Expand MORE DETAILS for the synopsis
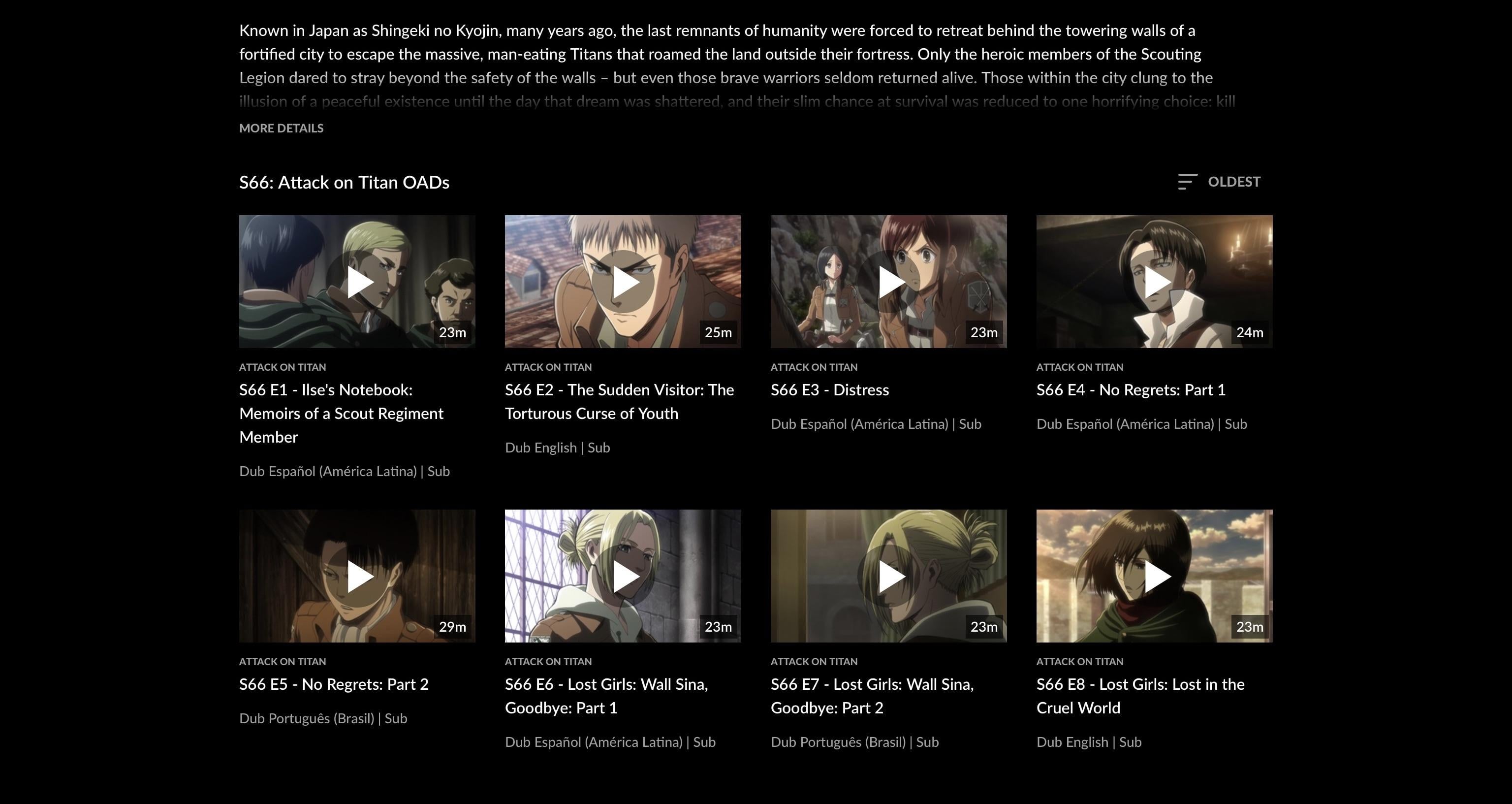Screen dimensions: 1512x804 [281, 128]
